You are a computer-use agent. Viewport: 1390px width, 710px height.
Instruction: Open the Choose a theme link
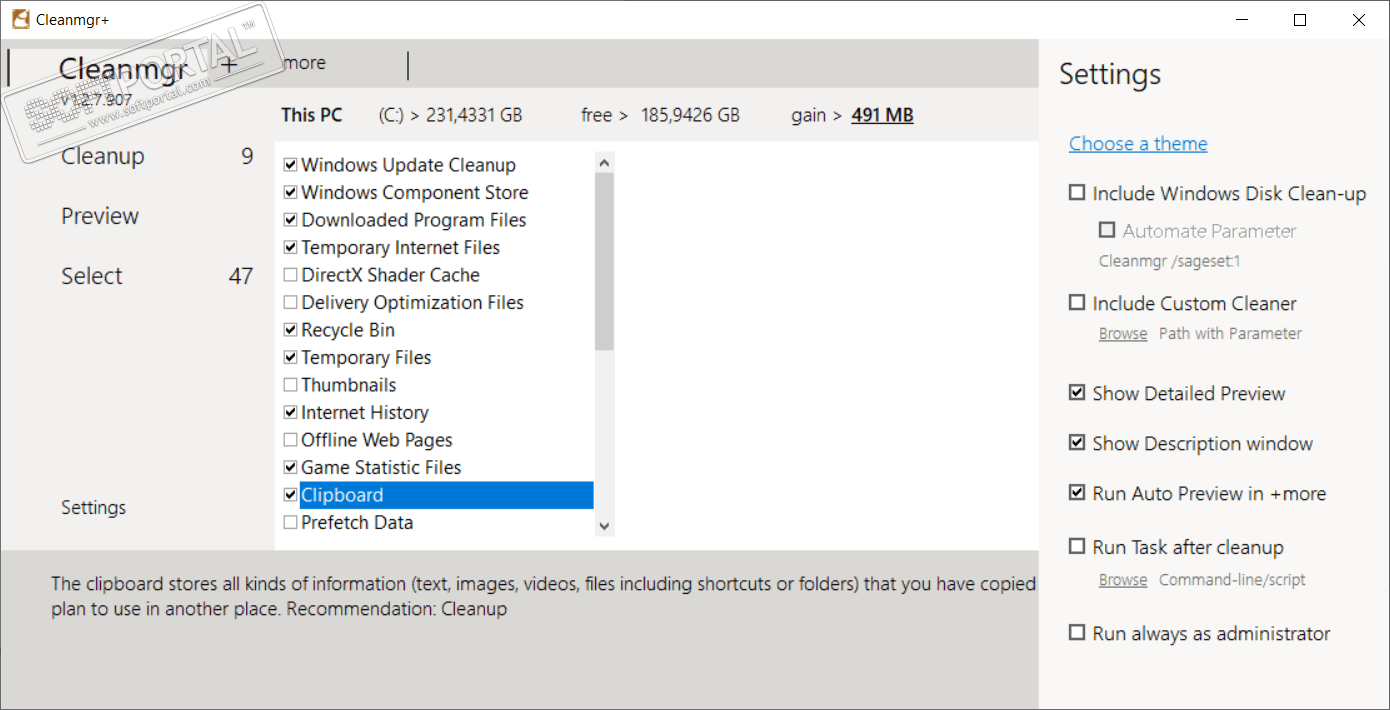click(1138, 143)
